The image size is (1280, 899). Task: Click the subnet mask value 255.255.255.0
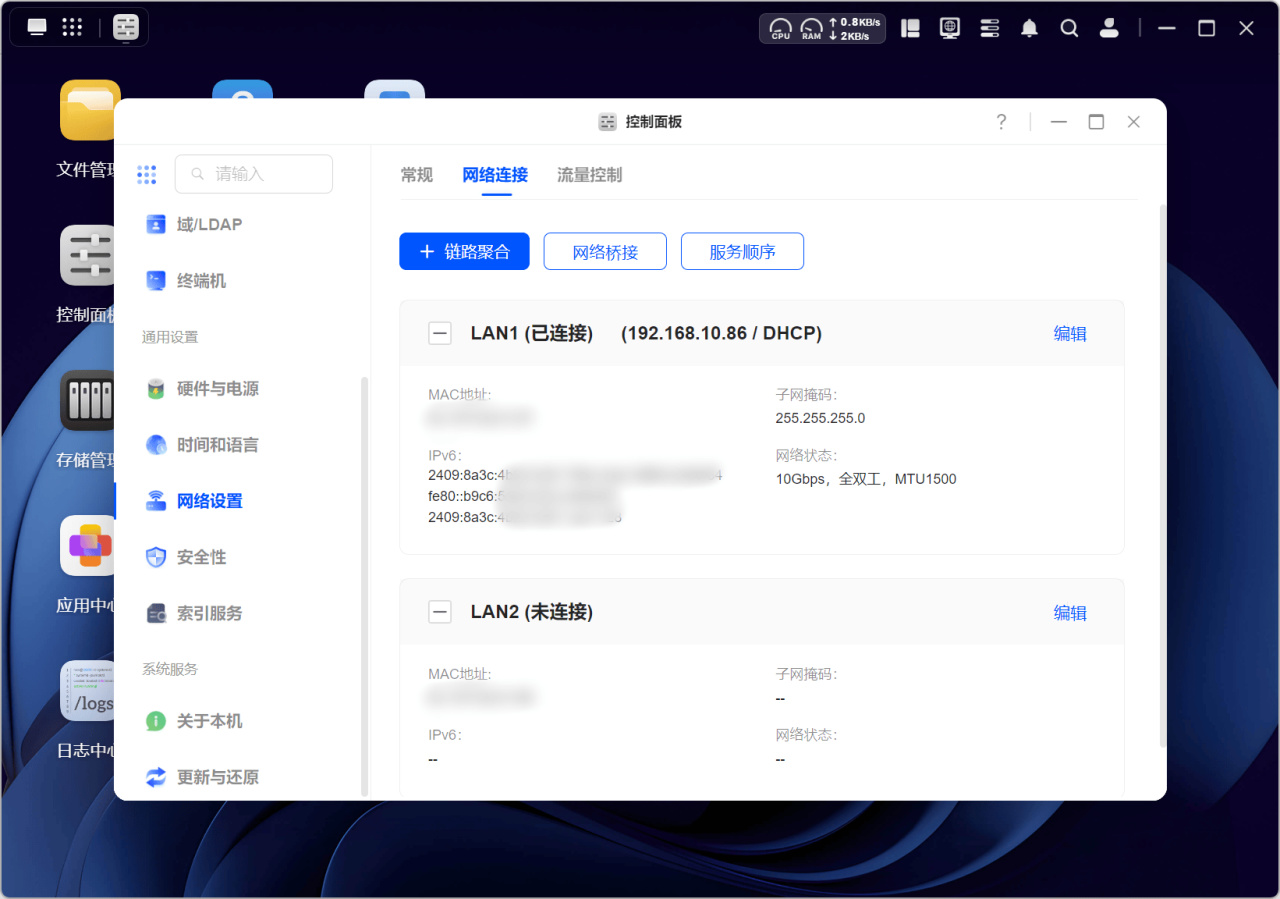pos(820,418)
